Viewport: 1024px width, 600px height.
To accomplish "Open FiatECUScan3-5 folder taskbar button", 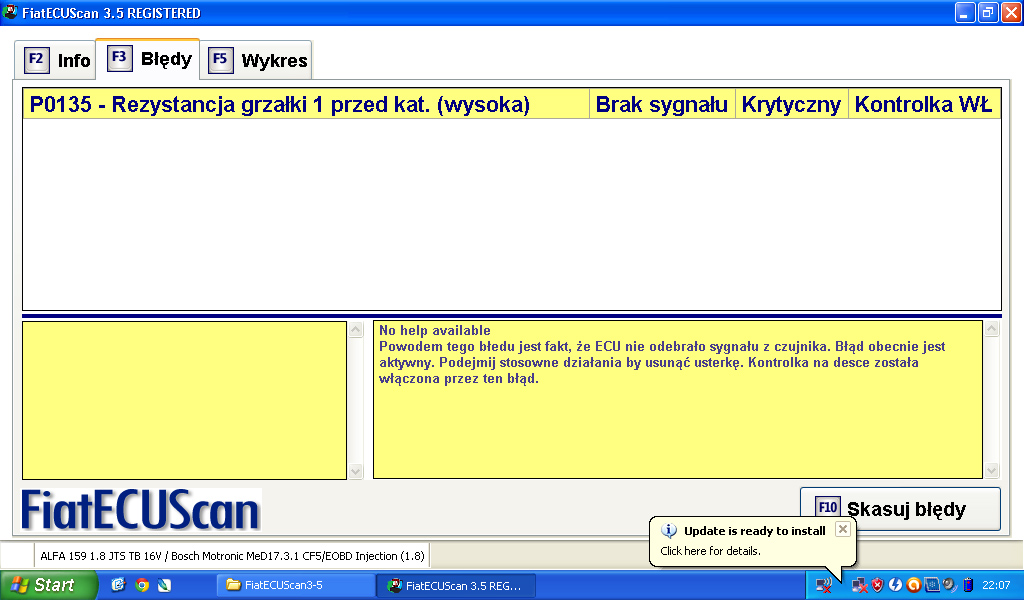I will point(295,585).
